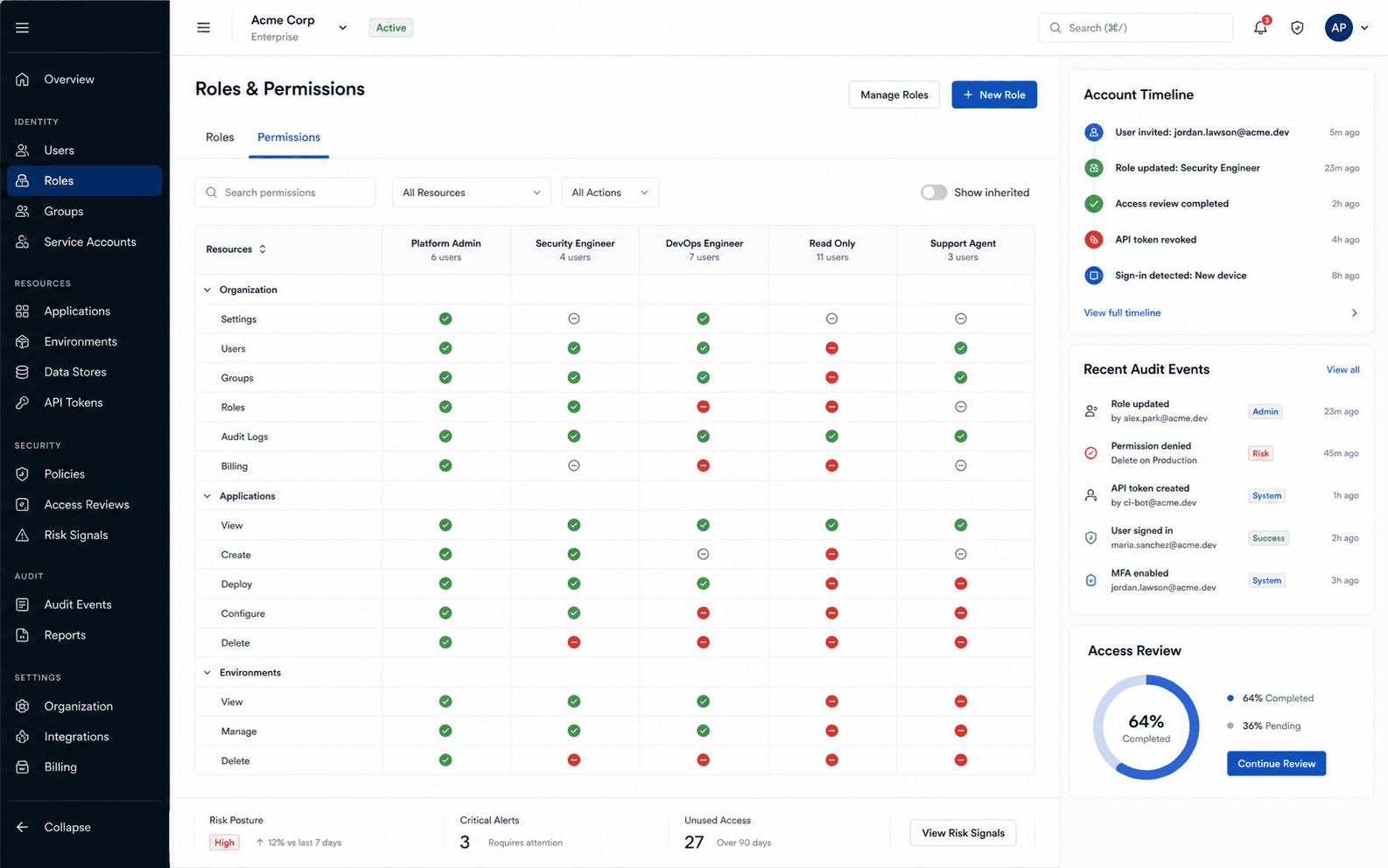This screenshot has height=868, width=1388.
Task: Click the hamburger icon in dark sidebar
Action: pyautogui.click(x=23, y=28)
